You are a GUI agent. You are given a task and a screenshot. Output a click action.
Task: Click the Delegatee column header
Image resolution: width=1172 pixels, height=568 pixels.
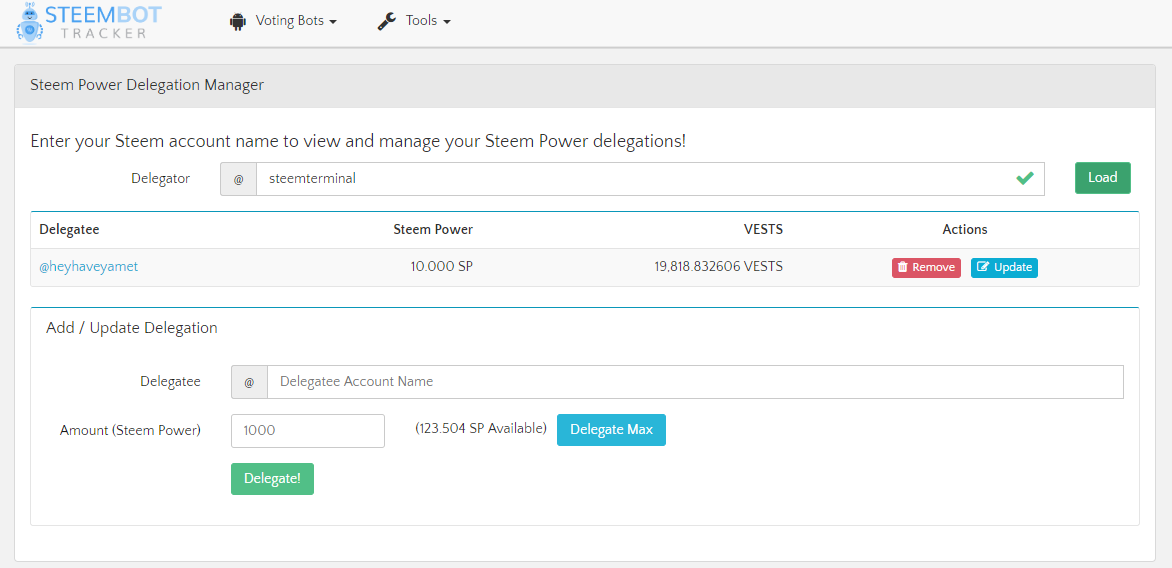click(69, 230)
